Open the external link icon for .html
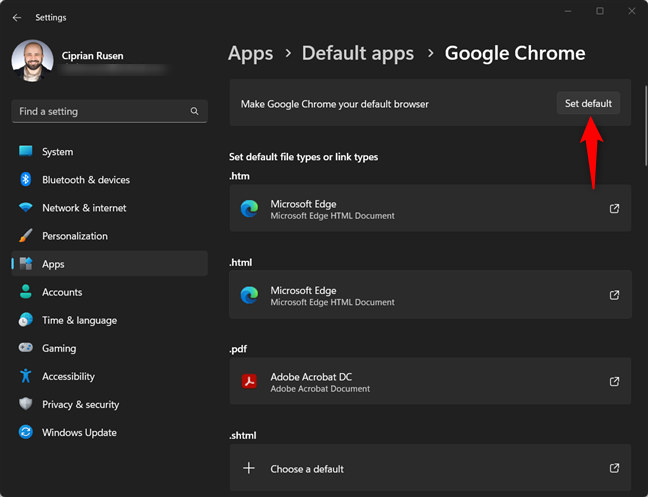The image size is (648, 497). 615,295
